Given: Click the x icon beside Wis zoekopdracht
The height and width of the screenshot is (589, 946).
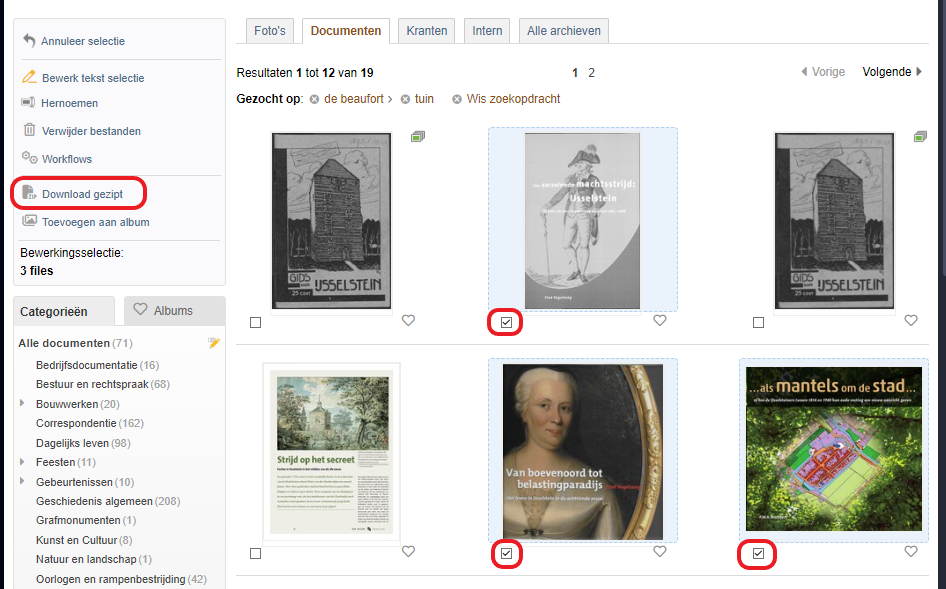Looking at the screenshot, I should click(457, 99).
